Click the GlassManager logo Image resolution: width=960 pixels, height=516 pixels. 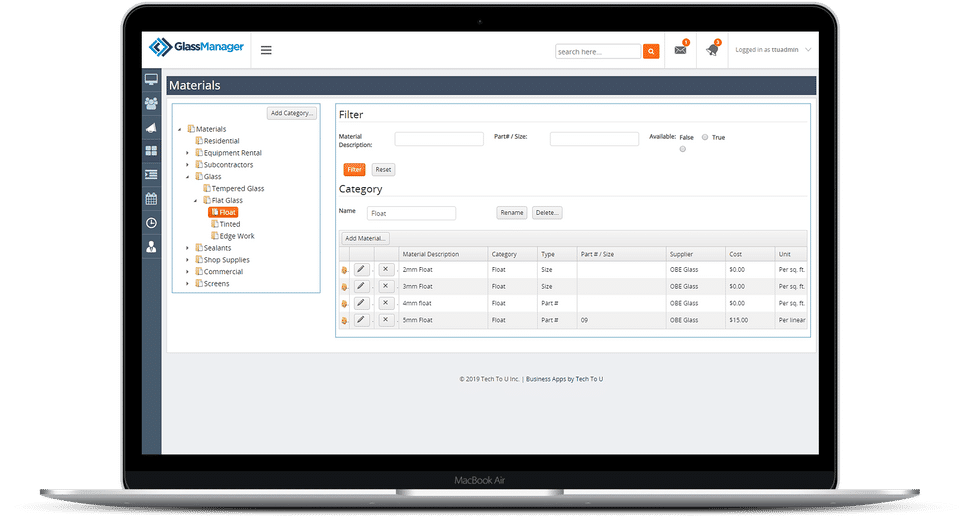(196, 47)
